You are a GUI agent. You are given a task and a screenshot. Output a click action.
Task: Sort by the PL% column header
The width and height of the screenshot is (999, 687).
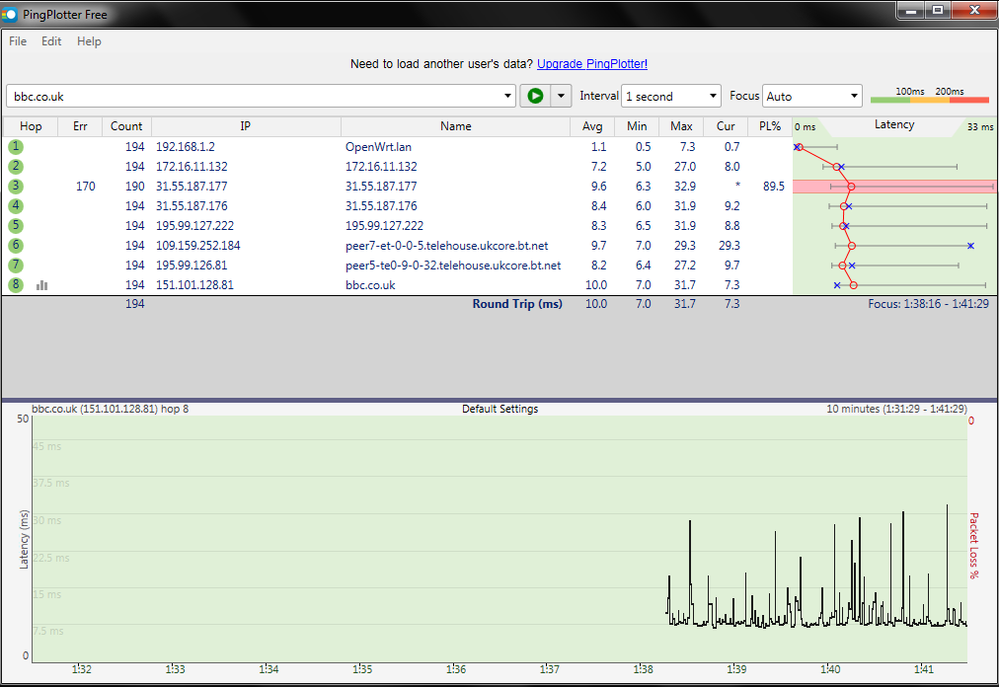coord(769,126)
